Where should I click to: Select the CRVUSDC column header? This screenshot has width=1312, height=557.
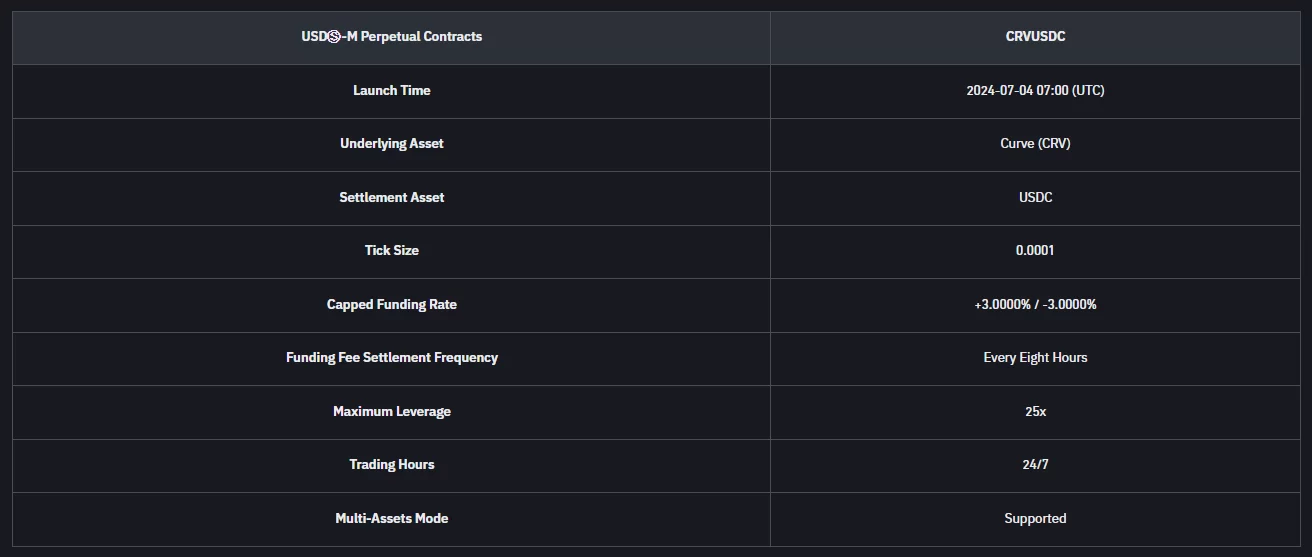point(1035,37)
